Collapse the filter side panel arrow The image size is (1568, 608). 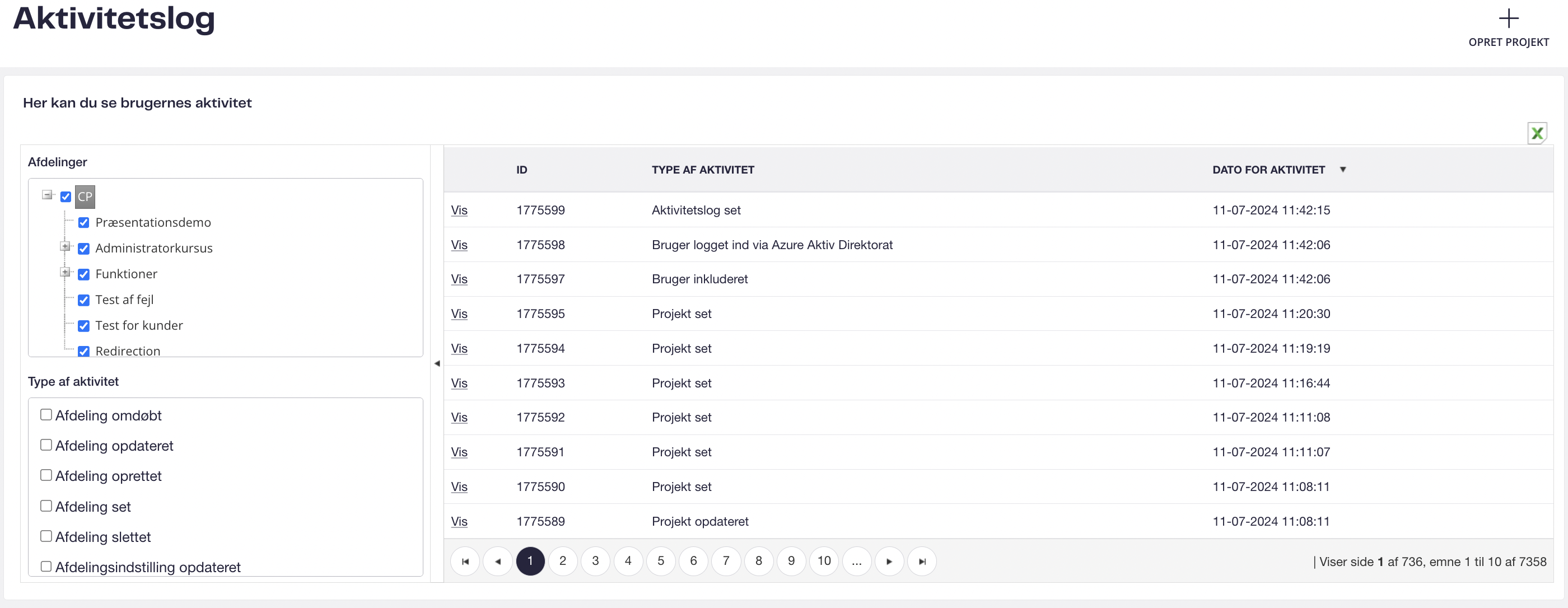pyautogui.click(x=436, y=363)
